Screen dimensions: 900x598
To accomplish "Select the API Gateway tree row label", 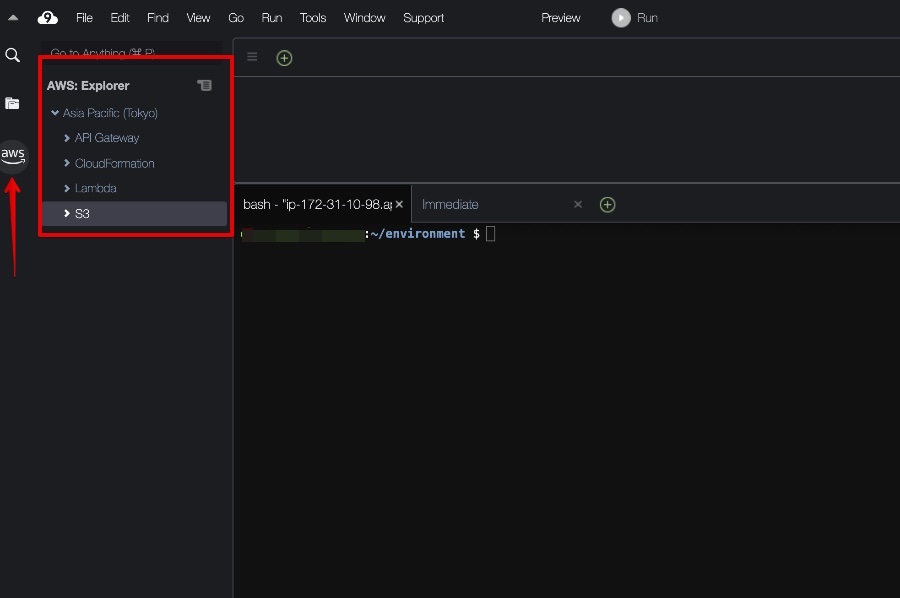I will (107, 138).
